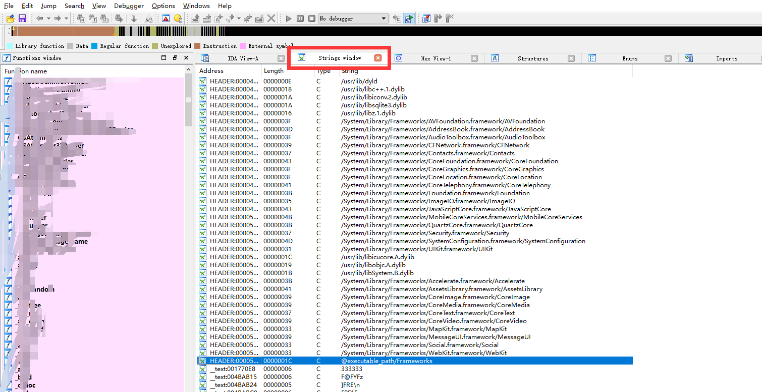
Task: Jump forward with the right arrow
Action: (57, 18)
